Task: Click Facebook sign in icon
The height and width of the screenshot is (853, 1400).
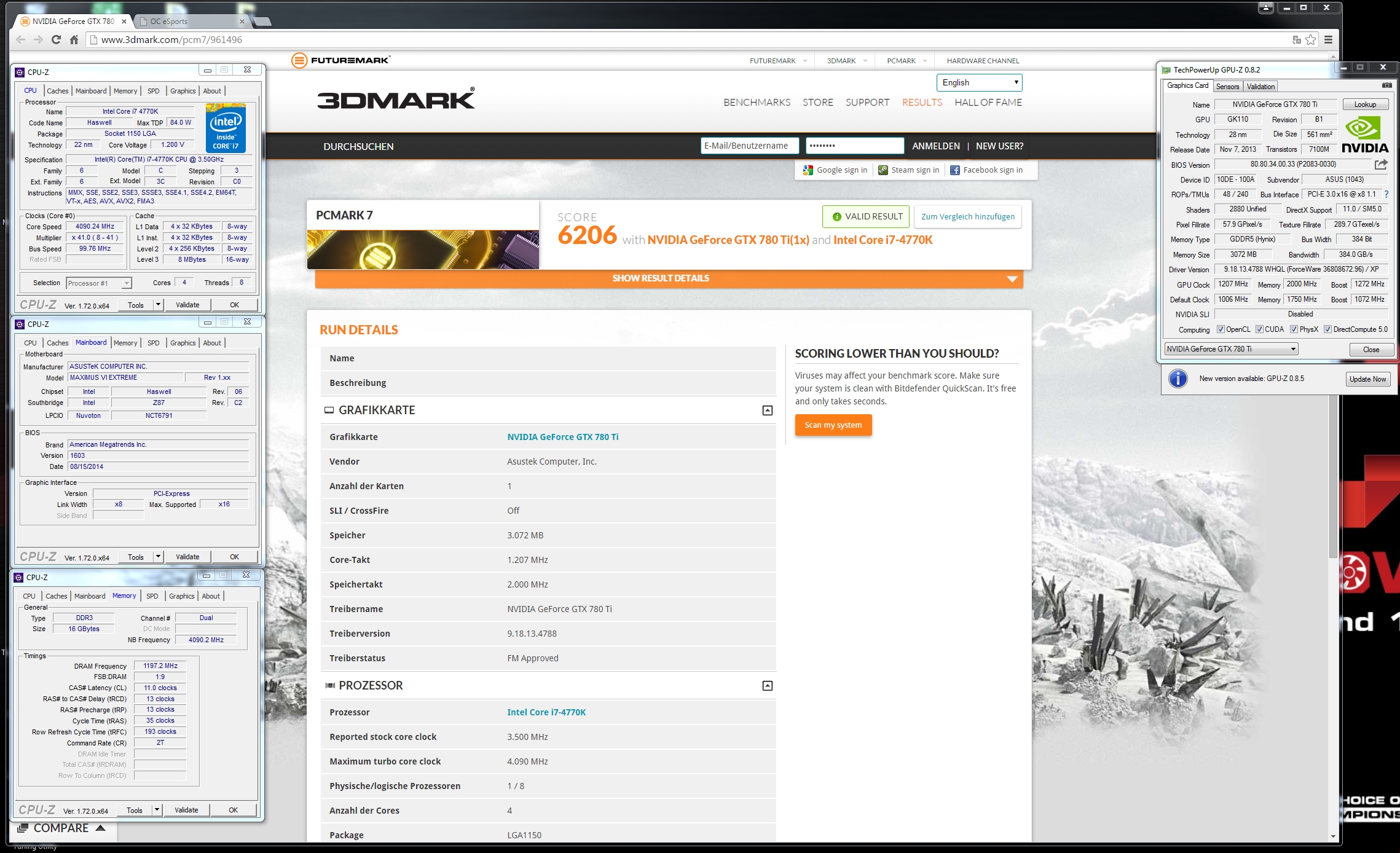Action: [954, 170]
